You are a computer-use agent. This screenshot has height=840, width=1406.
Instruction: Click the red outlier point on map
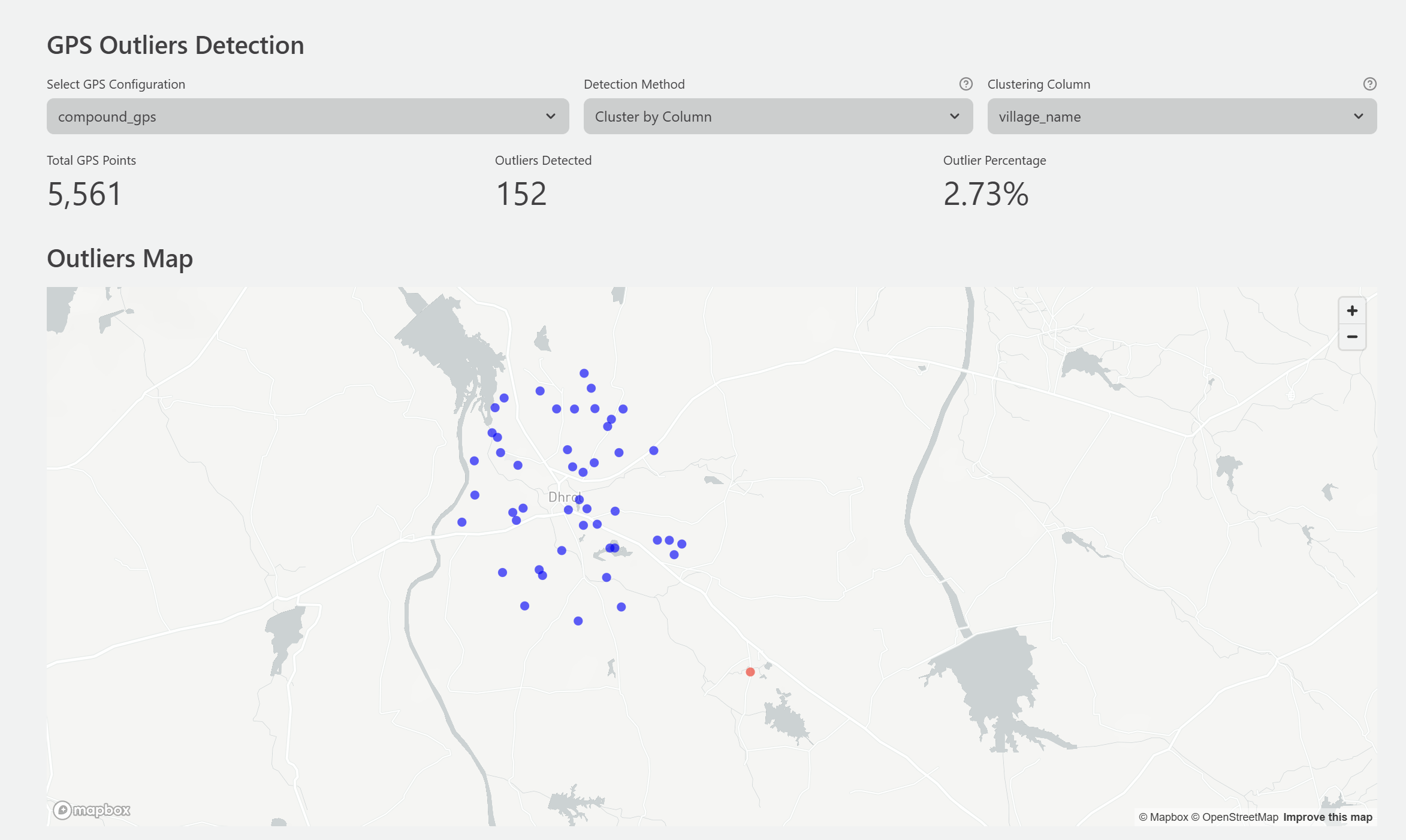point(750,672)
